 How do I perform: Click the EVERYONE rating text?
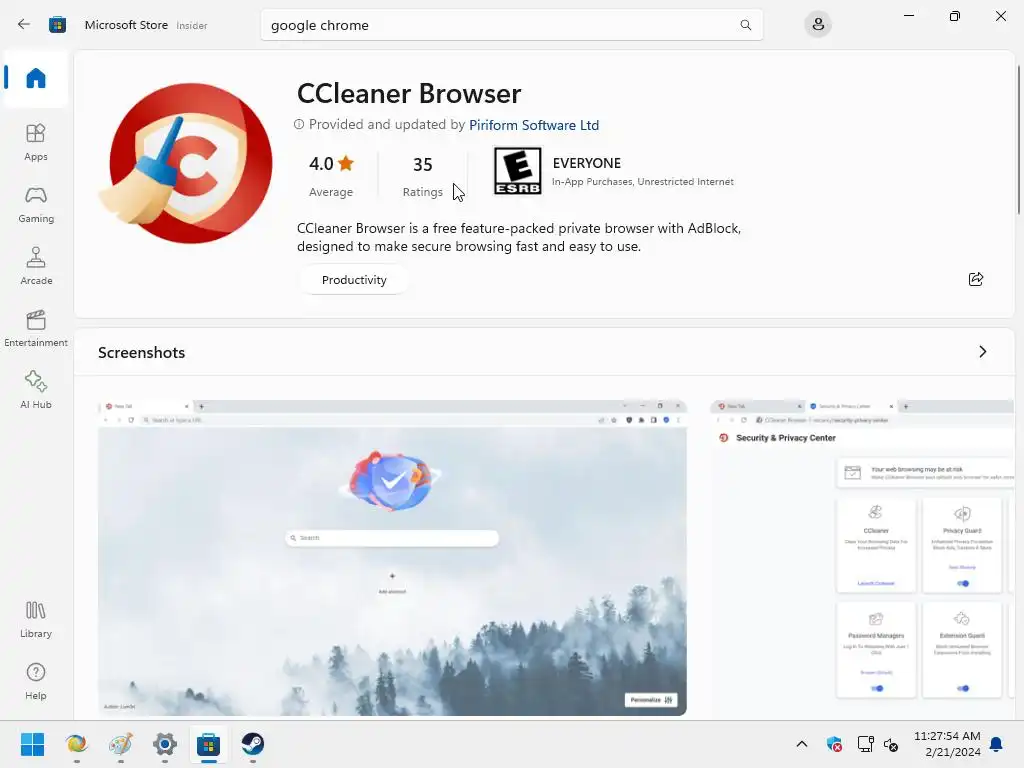pyautogui.click(x=586, y=163)
